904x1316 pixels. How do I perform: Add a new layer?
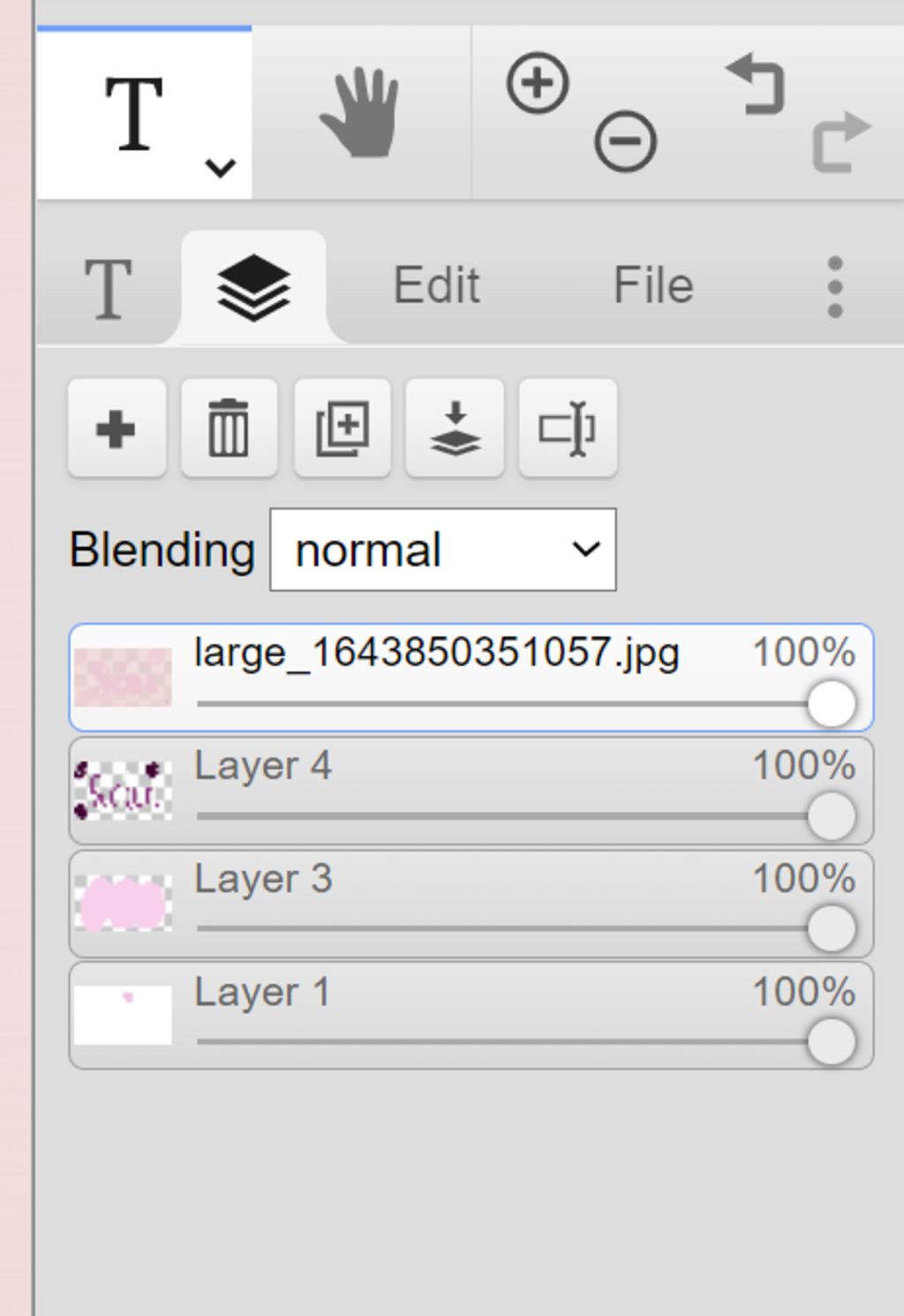click(117, 429)
